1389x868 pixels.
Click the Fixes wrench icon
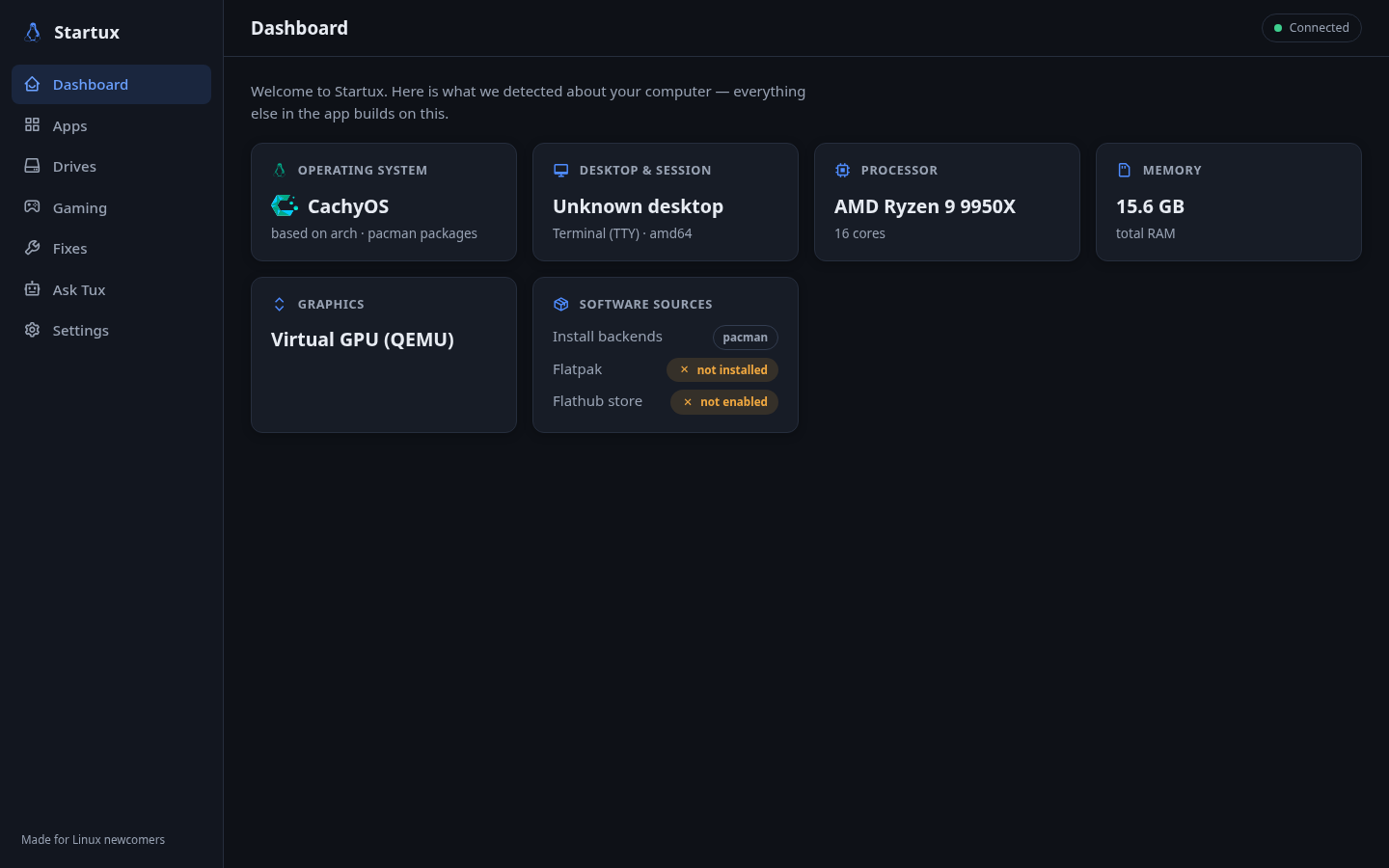pos(32,248)
